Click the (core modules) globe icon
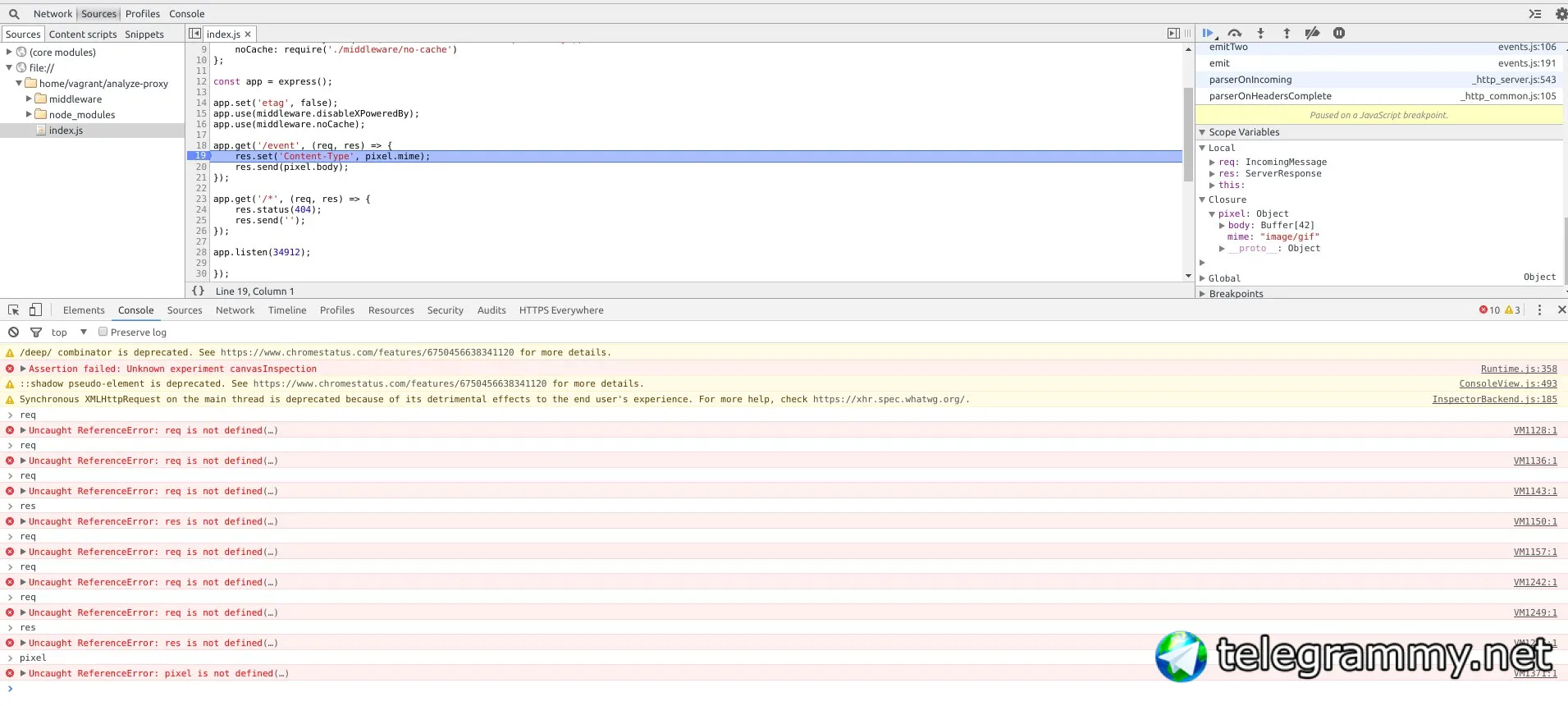The height and width of the screenshot is (706, 1568). [x=21, y=53]
